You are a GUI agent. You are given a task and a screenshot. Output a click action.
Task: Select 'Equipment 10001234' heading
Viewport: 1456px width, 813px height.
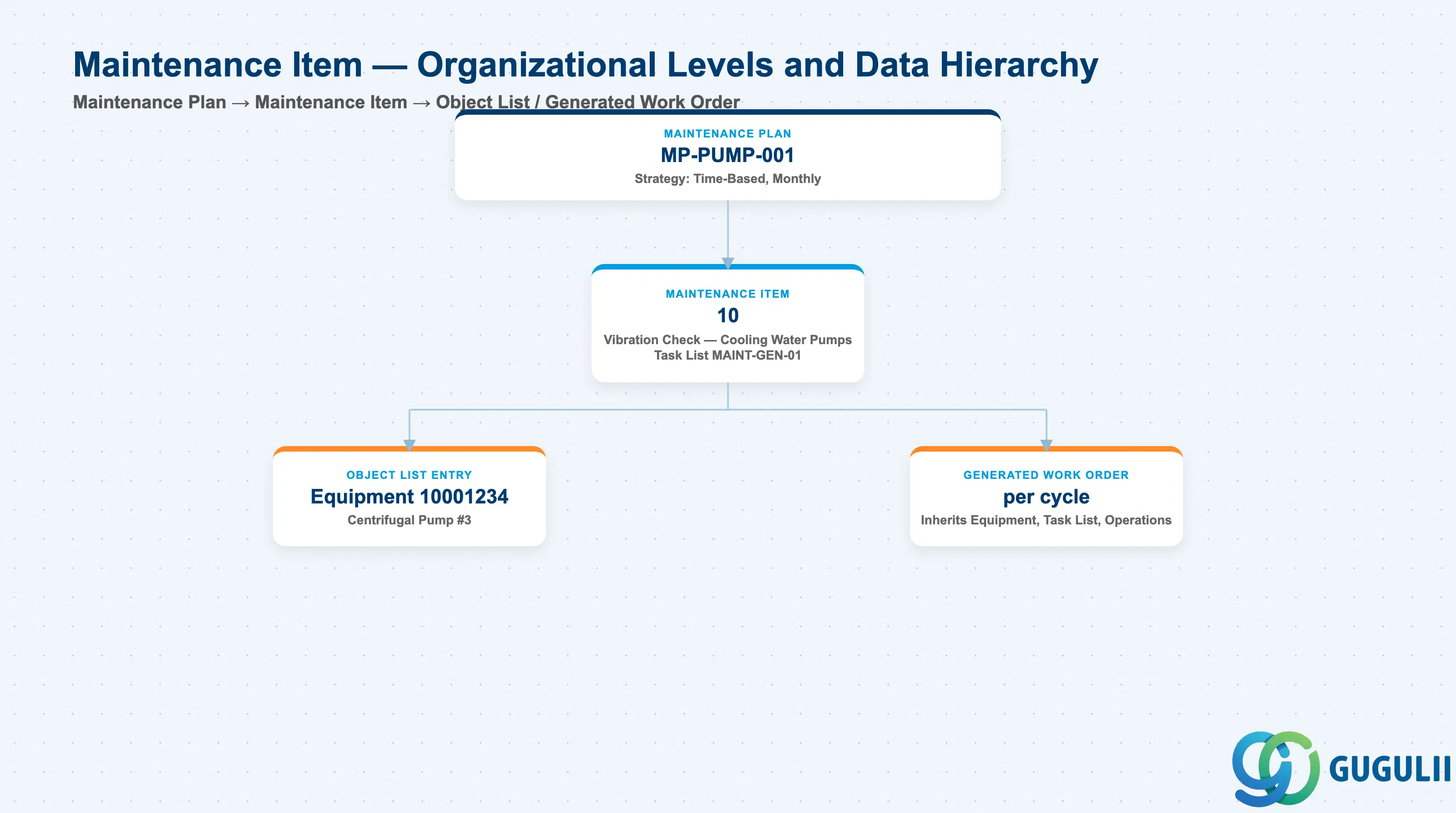click(409, 496)
